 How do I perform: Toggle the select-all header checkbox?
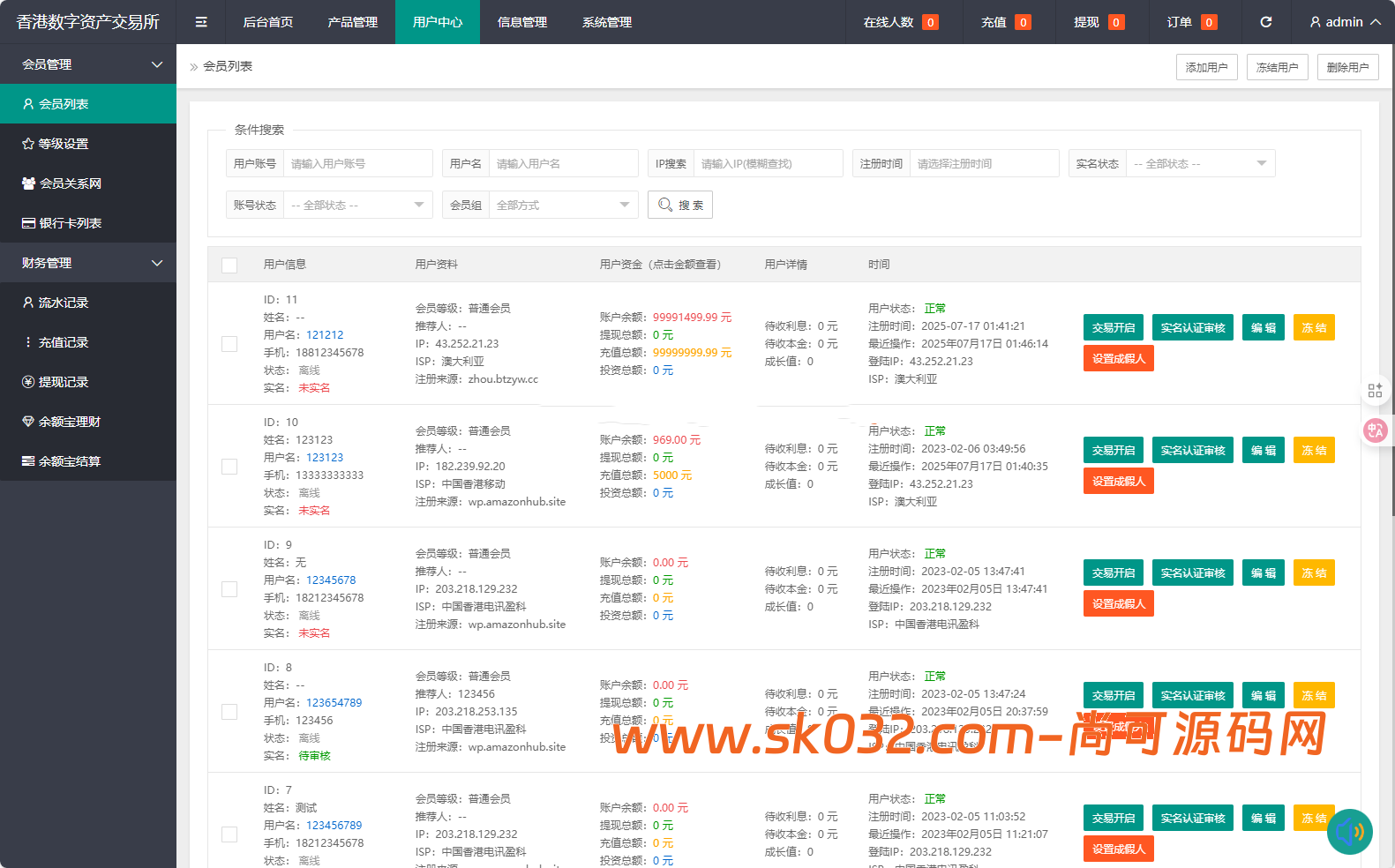pyautogui.click(x=229, y=266)
